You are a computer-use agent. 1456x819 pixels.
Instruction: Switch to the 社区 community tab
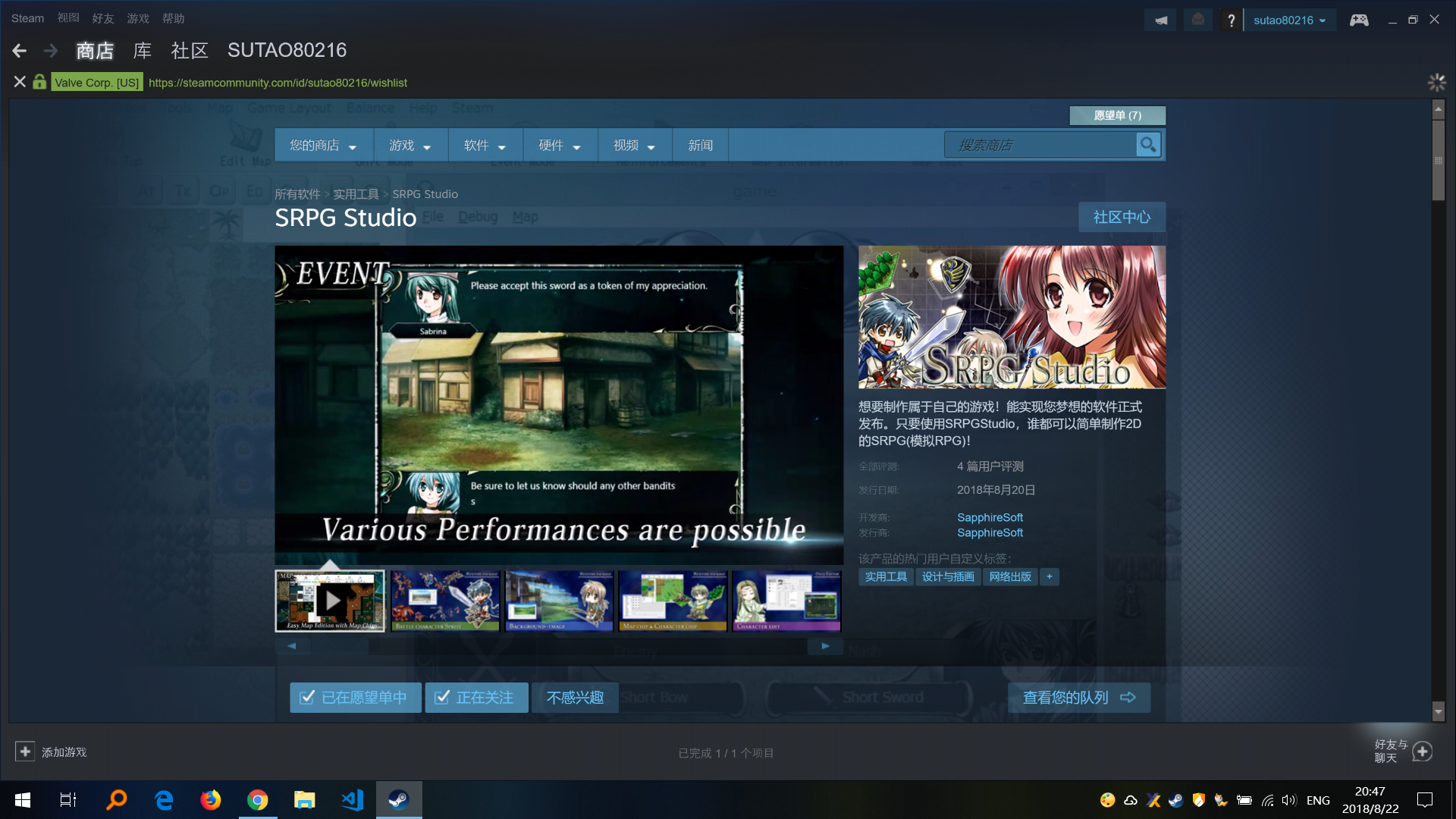[190, 51]
